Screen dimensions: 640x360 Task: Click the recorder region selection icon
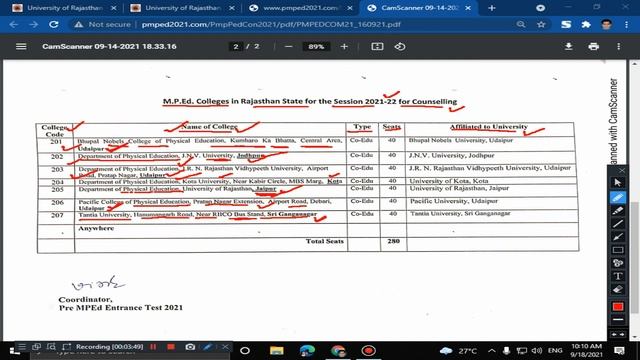pyautogui.click(x=66, y=347)
